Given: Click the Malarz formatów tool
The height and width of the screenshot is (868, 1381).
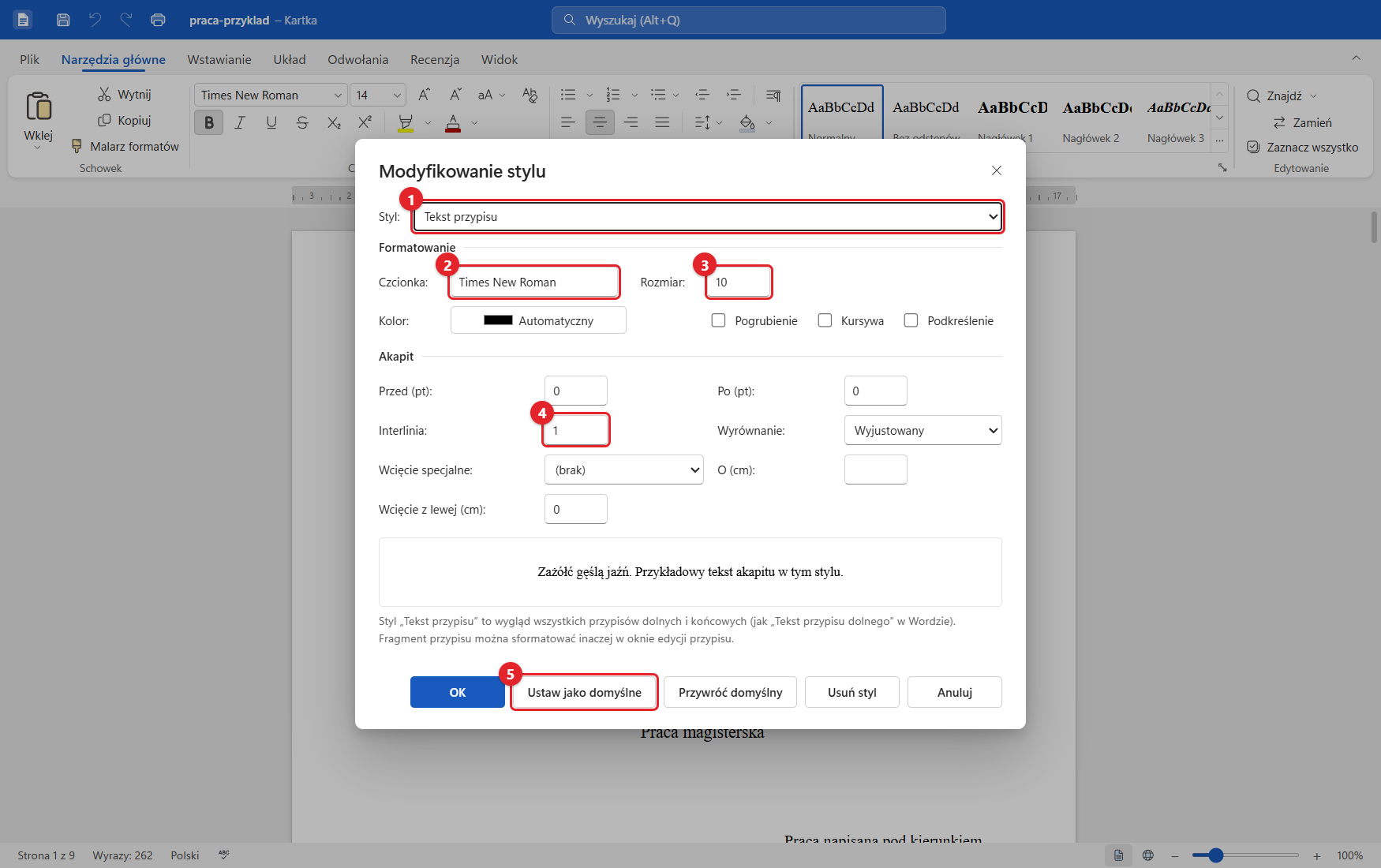Looking at the screenshot, I should click(x=125, y=146).
